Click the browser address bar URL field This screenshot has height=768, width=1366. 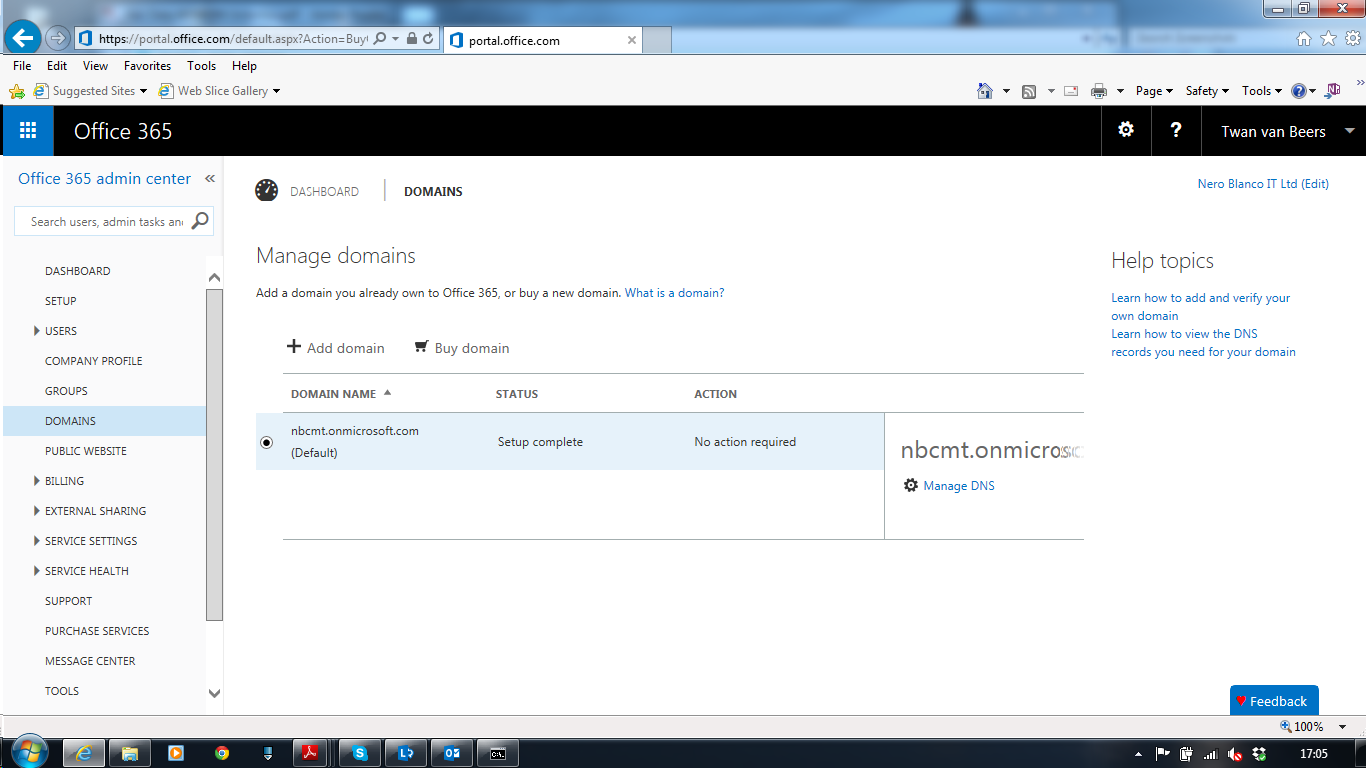233,39
